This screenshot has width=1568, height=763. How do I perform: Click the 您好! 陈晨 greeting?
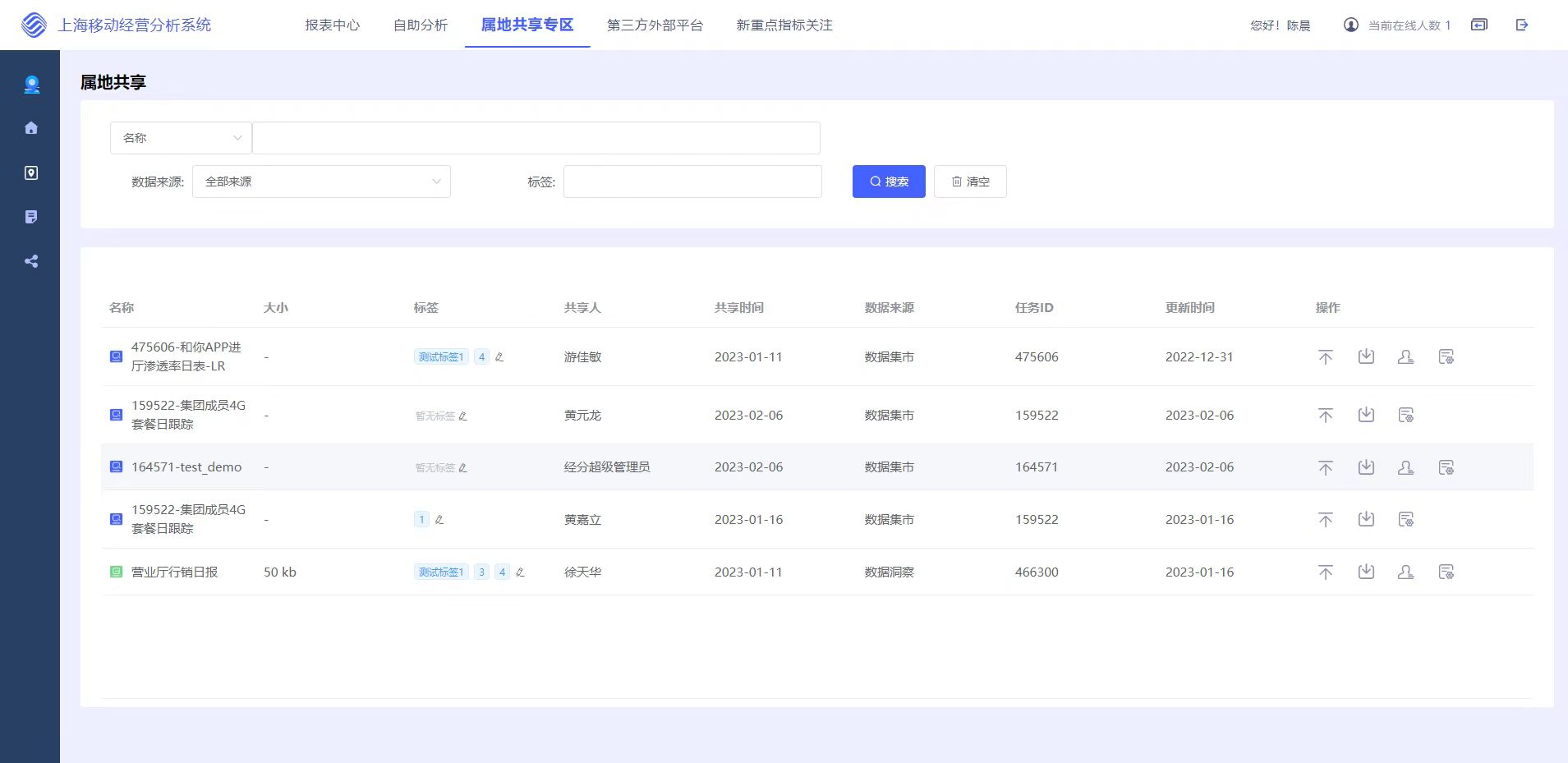[x=1281, y=25]
